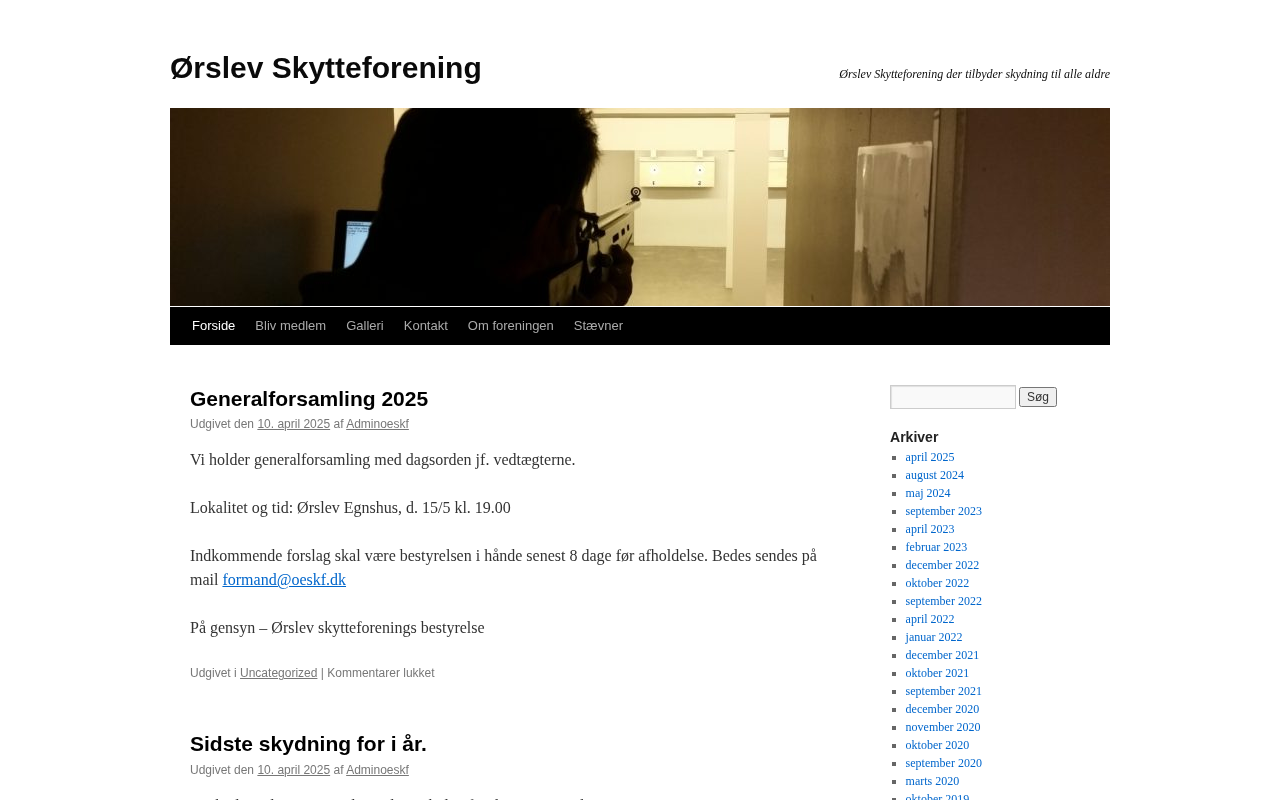Open the Stævner menu item
The width and height of the screenshot is (1280, 800).
[x=598, y=326]
